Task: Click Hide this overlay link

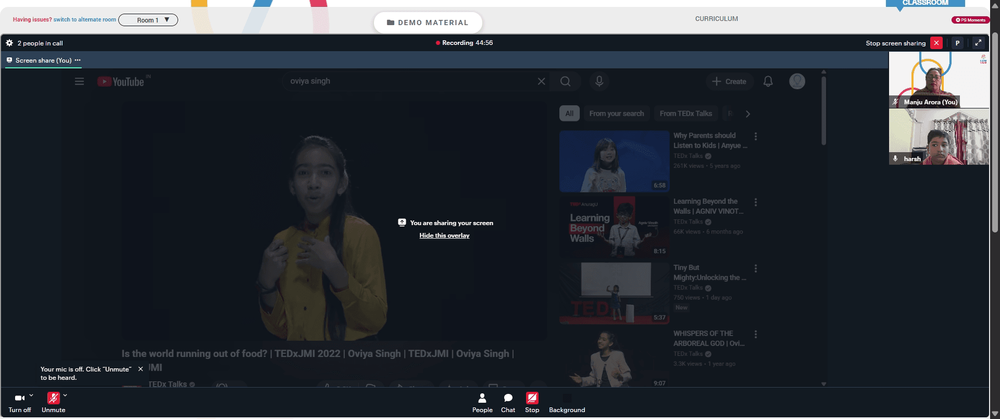Action: click(444, 235)
